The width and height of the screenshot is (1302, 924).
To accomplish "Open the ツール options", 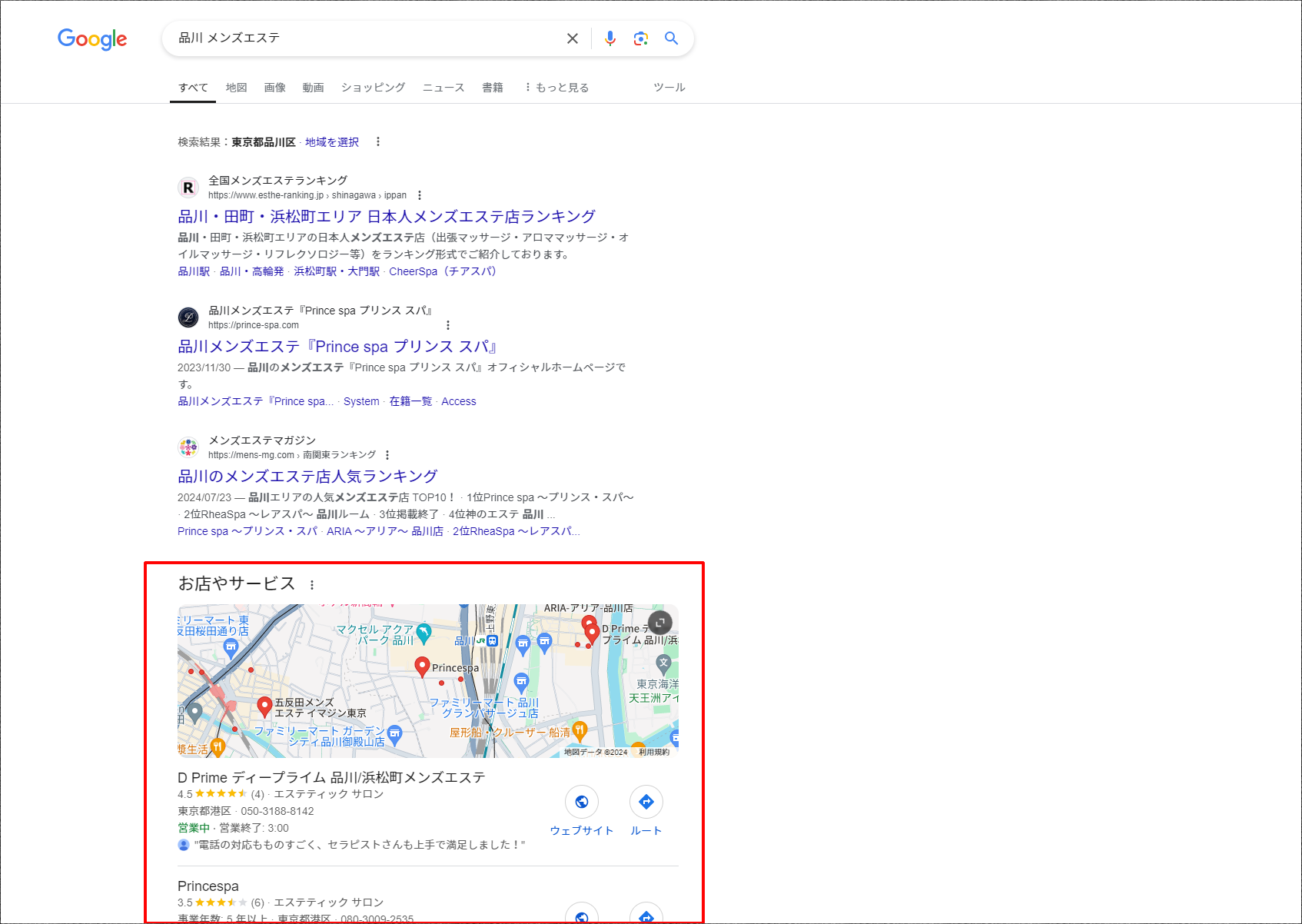I will (669, 88).
